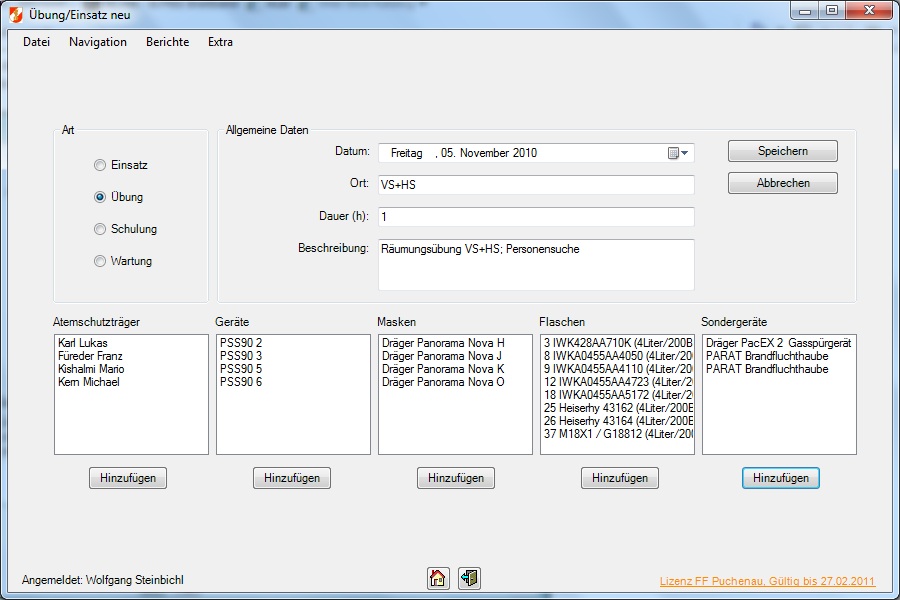The height and width of the screenshot is (600, 900).
Task: Close the Übung/Einsatz neu window
Action: pos(869,11)
